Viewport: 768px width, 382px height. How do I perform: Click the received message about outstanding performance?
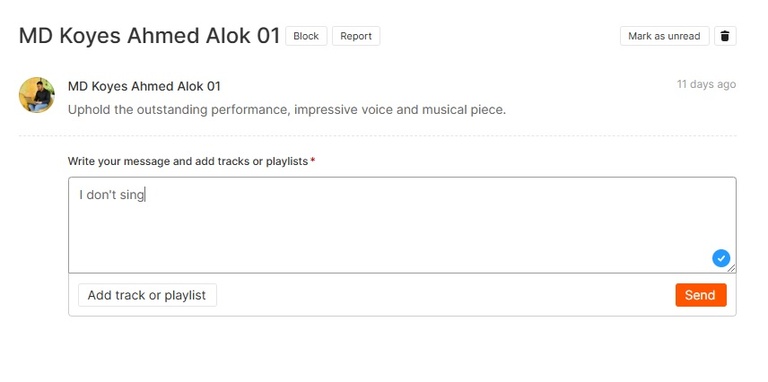[x=287, y=110]
